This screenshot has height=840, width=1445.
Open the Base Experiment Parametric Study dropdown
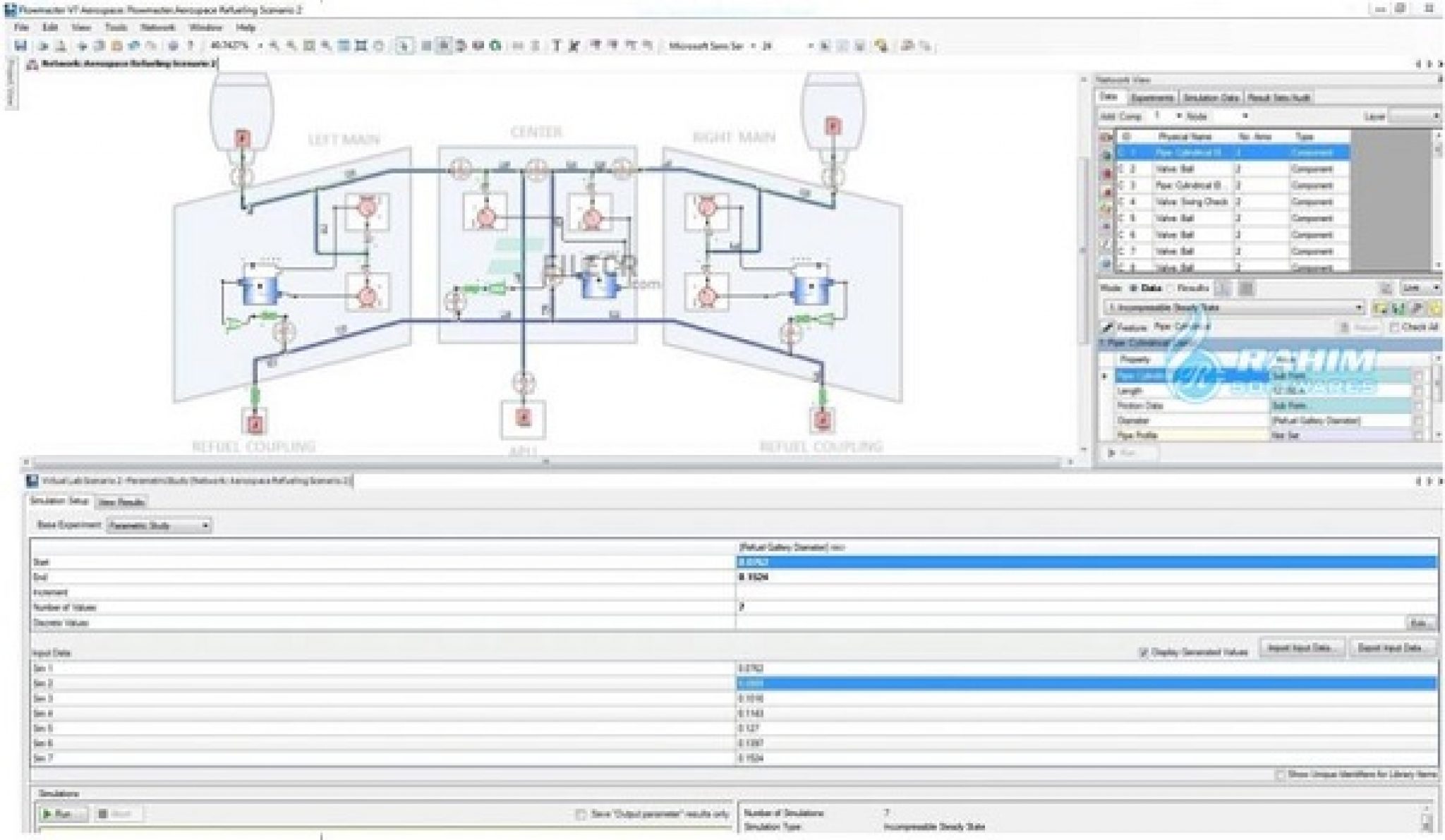205,525
